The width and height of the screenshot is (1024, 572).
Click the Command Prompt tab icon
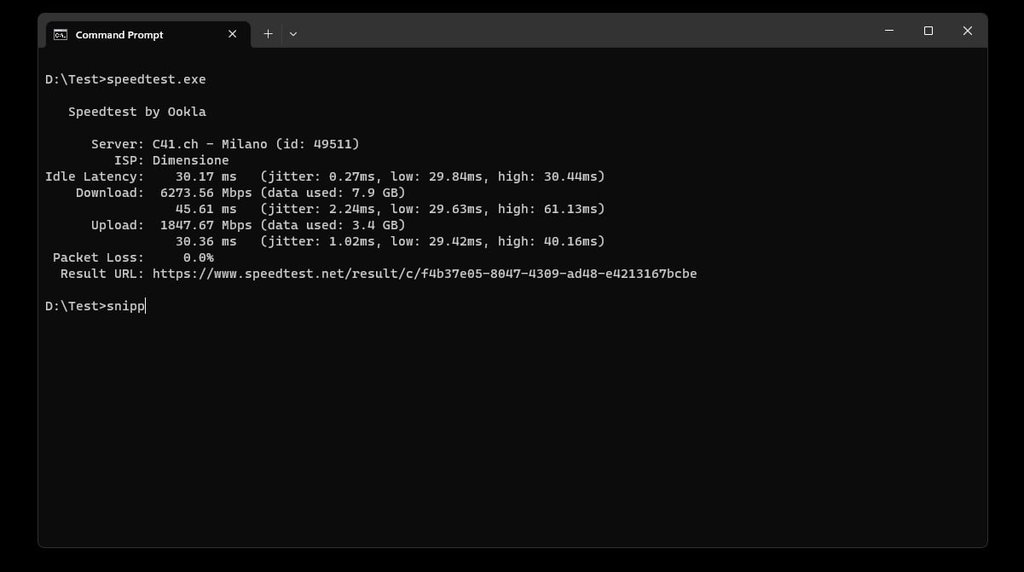61,34
